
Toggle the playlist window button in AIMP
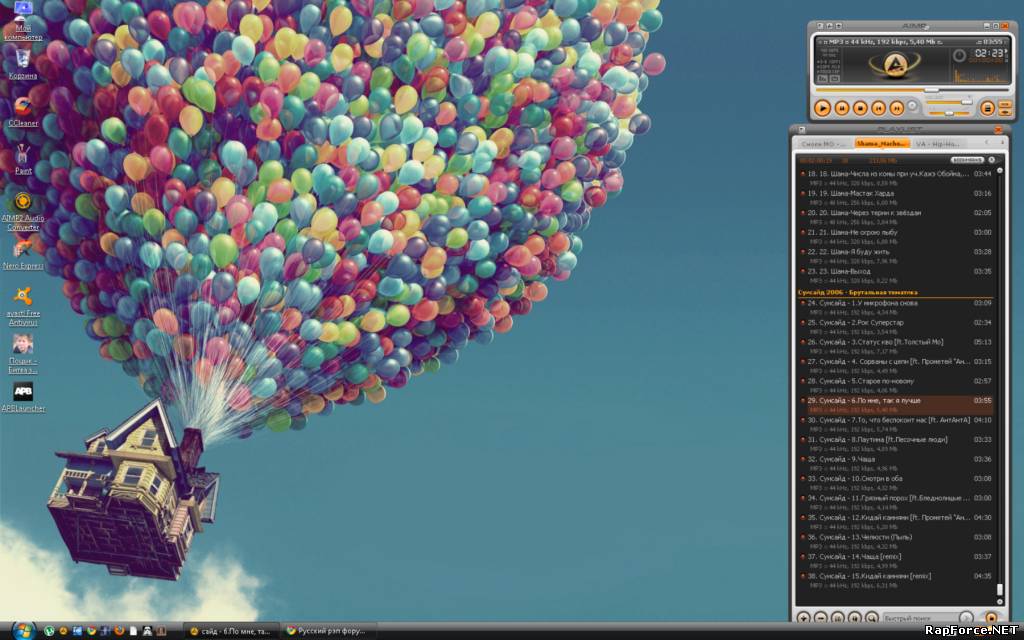tap(987, 108)
